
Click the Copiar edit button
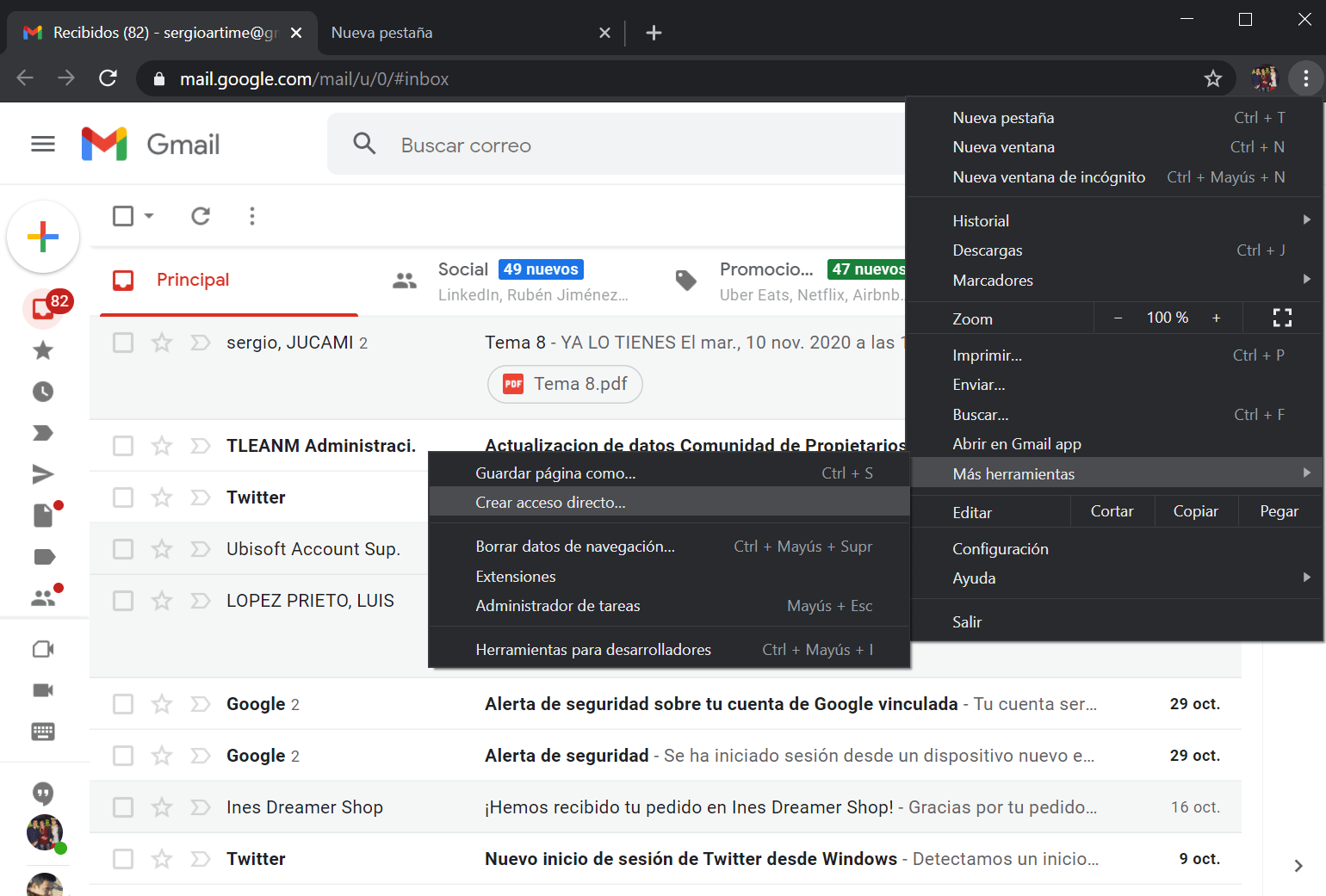(1196, 511)
